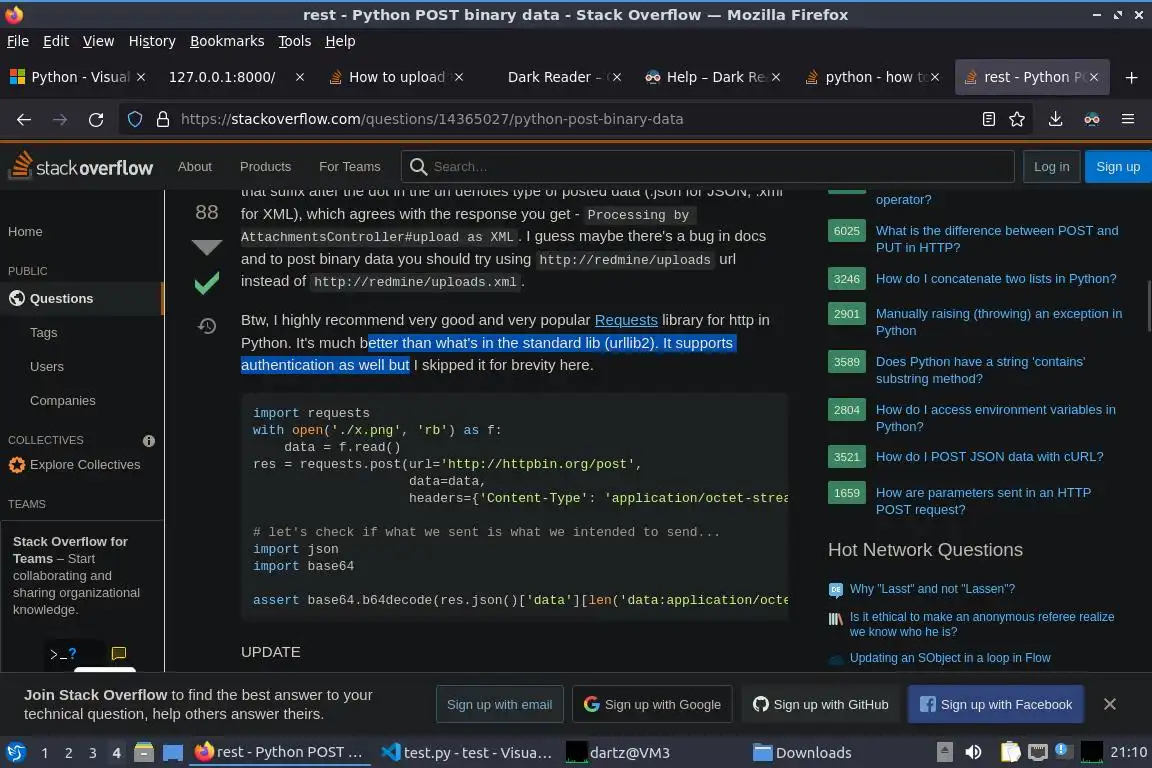1152x768 pixels.
Task: Open the Firefox downloads panel
Action: tap(1055, 119)
